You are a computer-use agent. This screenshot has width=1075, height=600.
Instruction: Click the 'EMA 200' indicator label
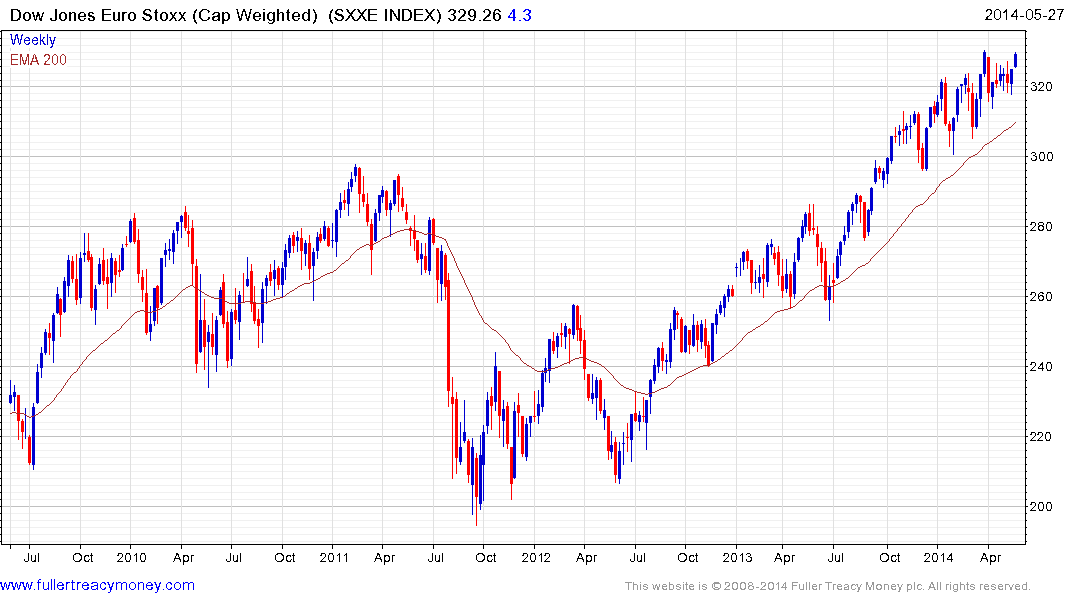pos(38,60)
